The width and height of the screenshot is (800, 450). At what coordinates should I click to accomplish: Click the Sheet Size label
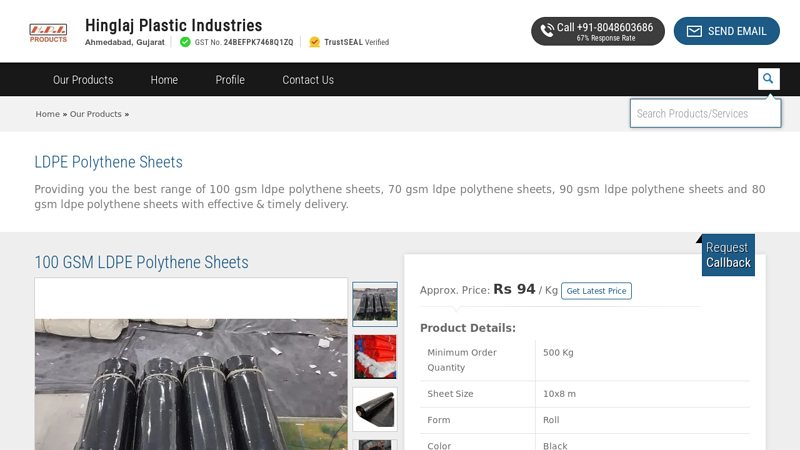coord(450,394)
